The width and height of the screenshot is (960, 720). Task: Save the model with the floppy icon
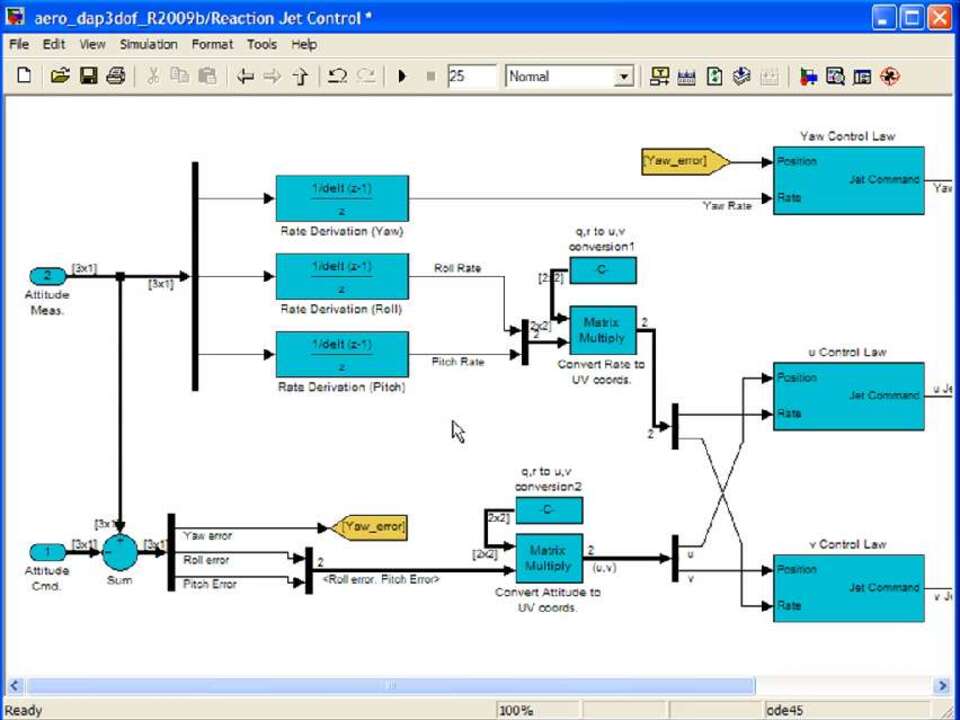tap(88, 76)
